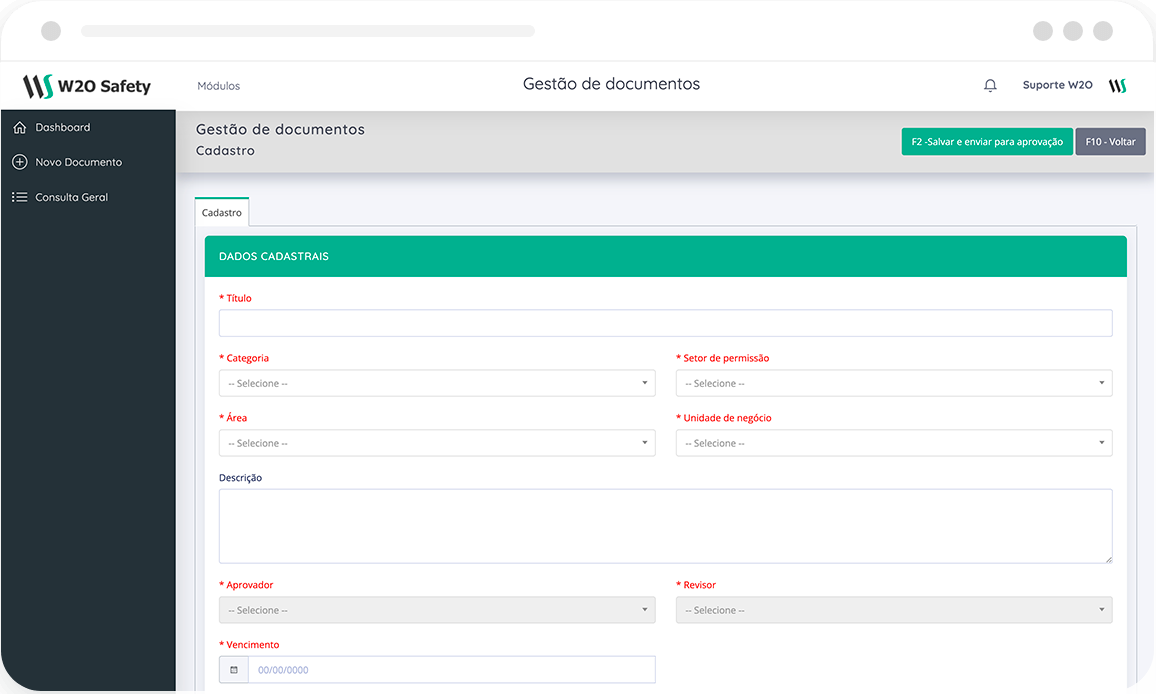The width and height of the screenshot is (1156, 694).
Task: Select the Novo Documento plus icon
Action: click(x=19, y=162)
